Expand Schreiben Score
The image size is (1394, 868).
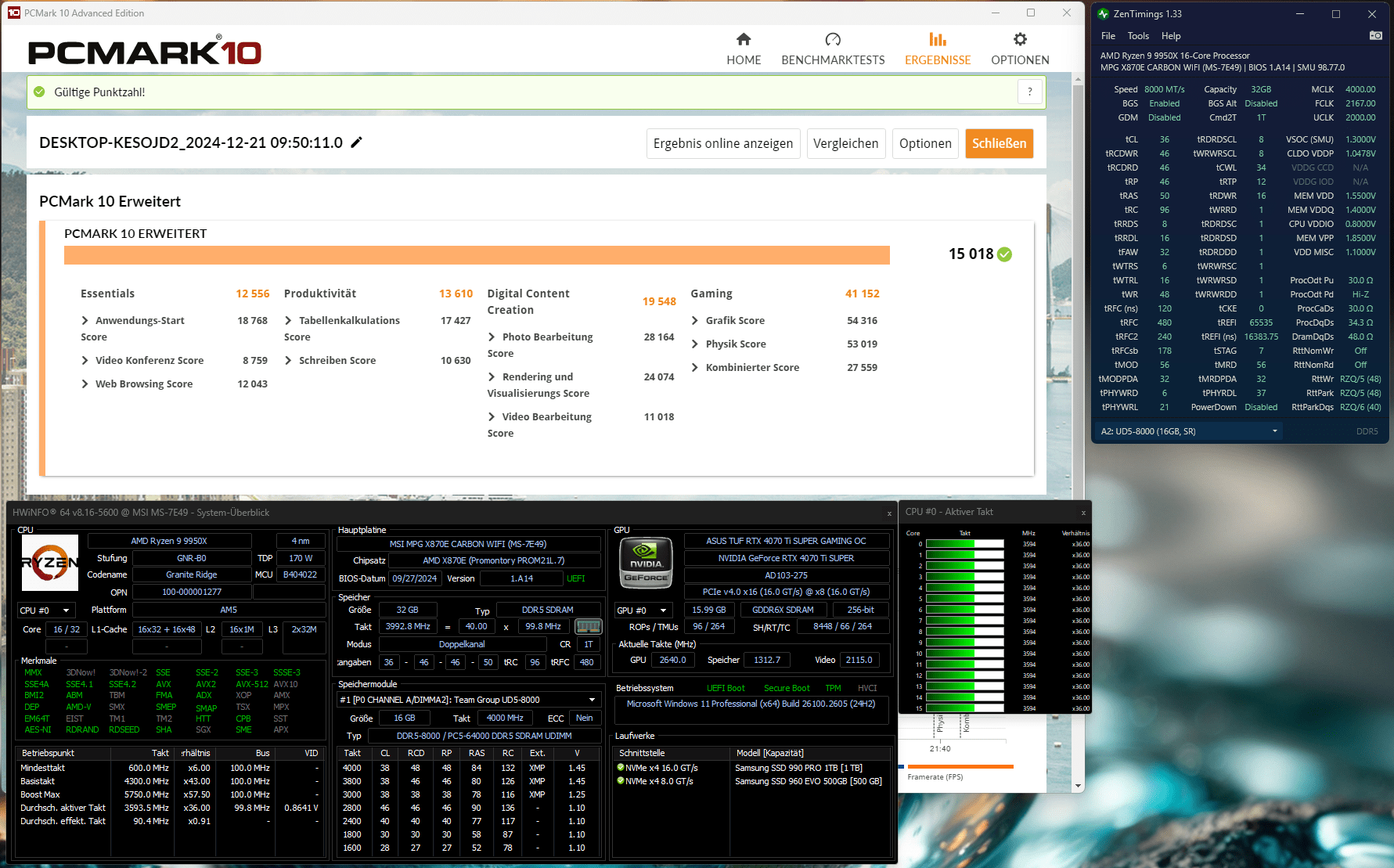click(x=288, y=360)
